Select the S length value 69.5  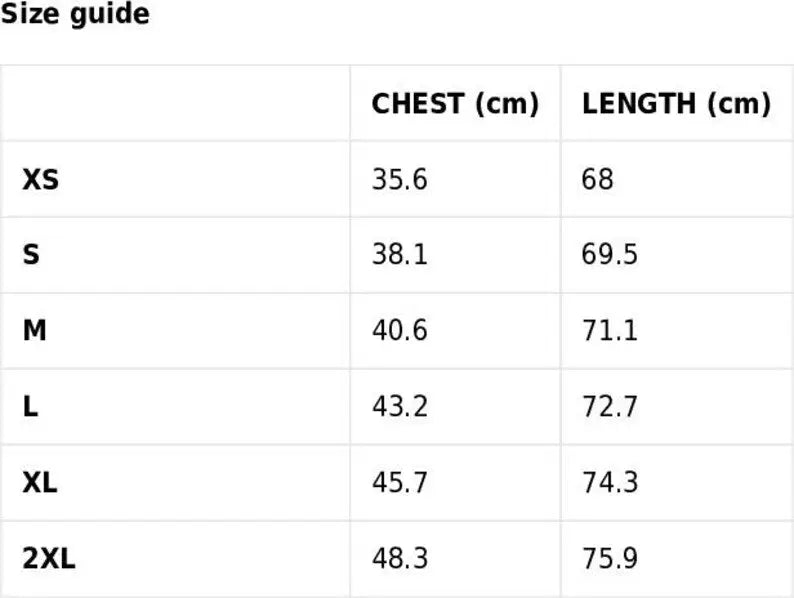(610, 255)
